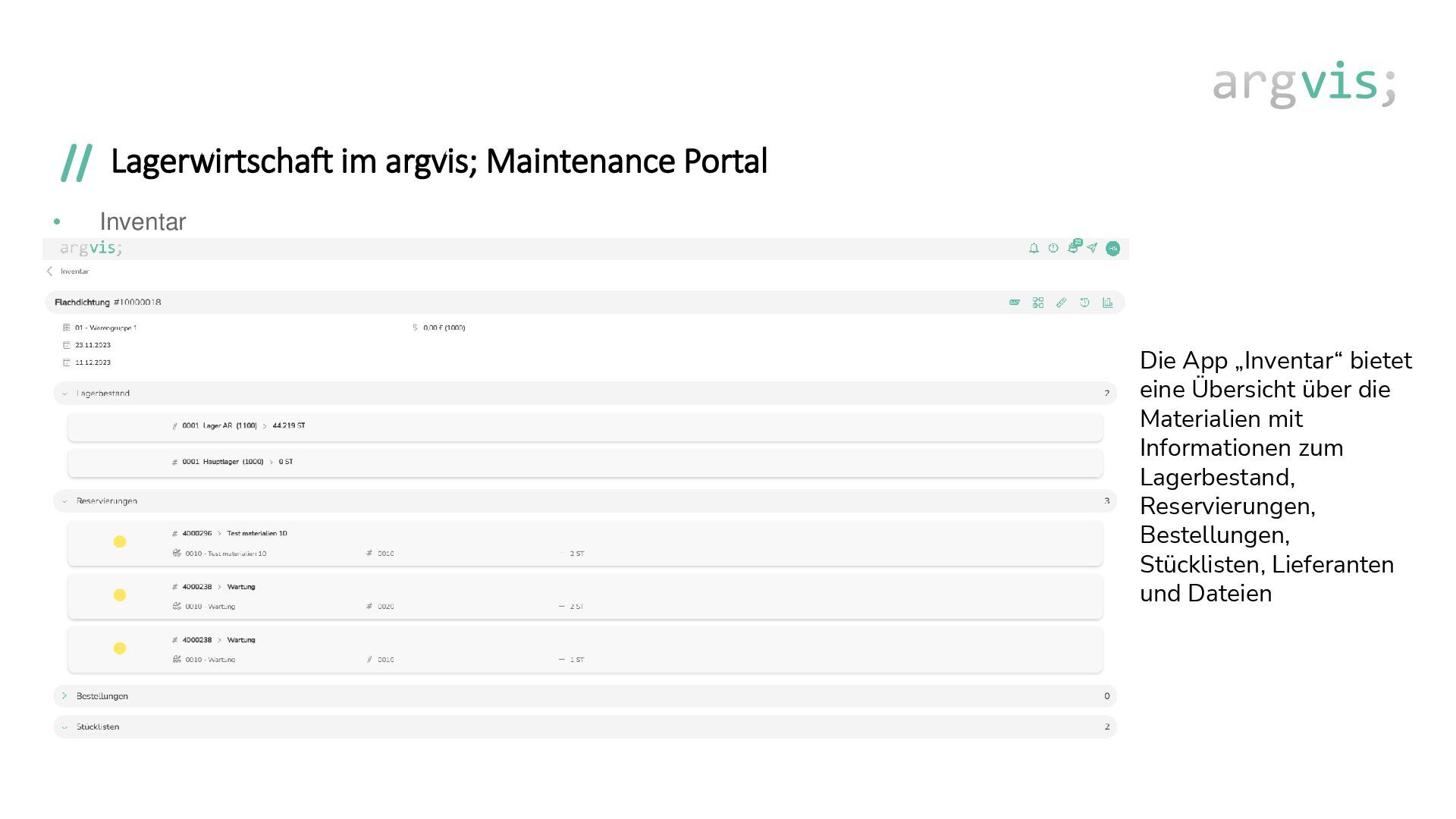Click the clock alert icon in header
This screenshot has height=819, width=1456.
[x=1053, y=248]
